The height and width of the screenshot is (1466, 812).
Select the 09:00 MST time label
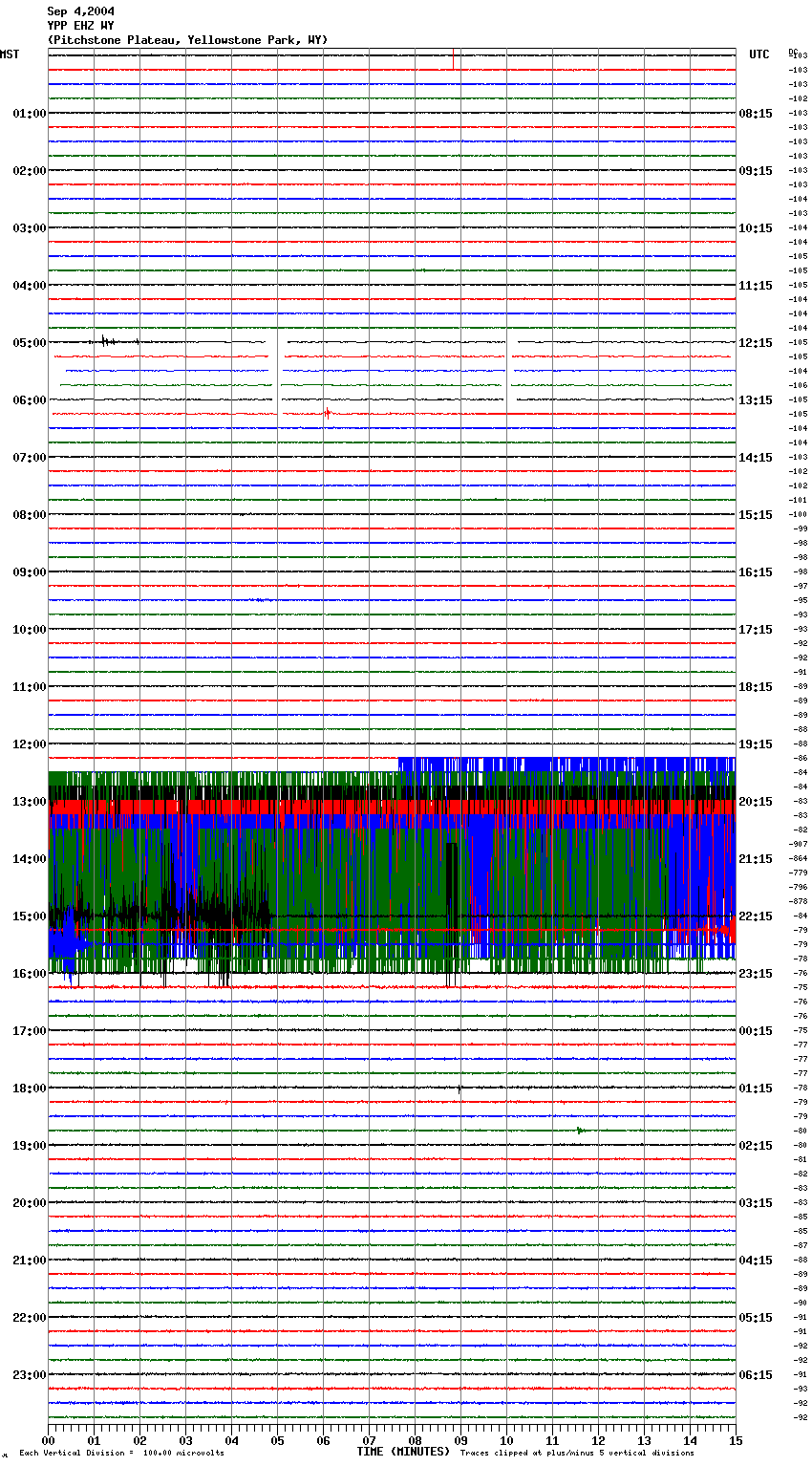point(30,572)
